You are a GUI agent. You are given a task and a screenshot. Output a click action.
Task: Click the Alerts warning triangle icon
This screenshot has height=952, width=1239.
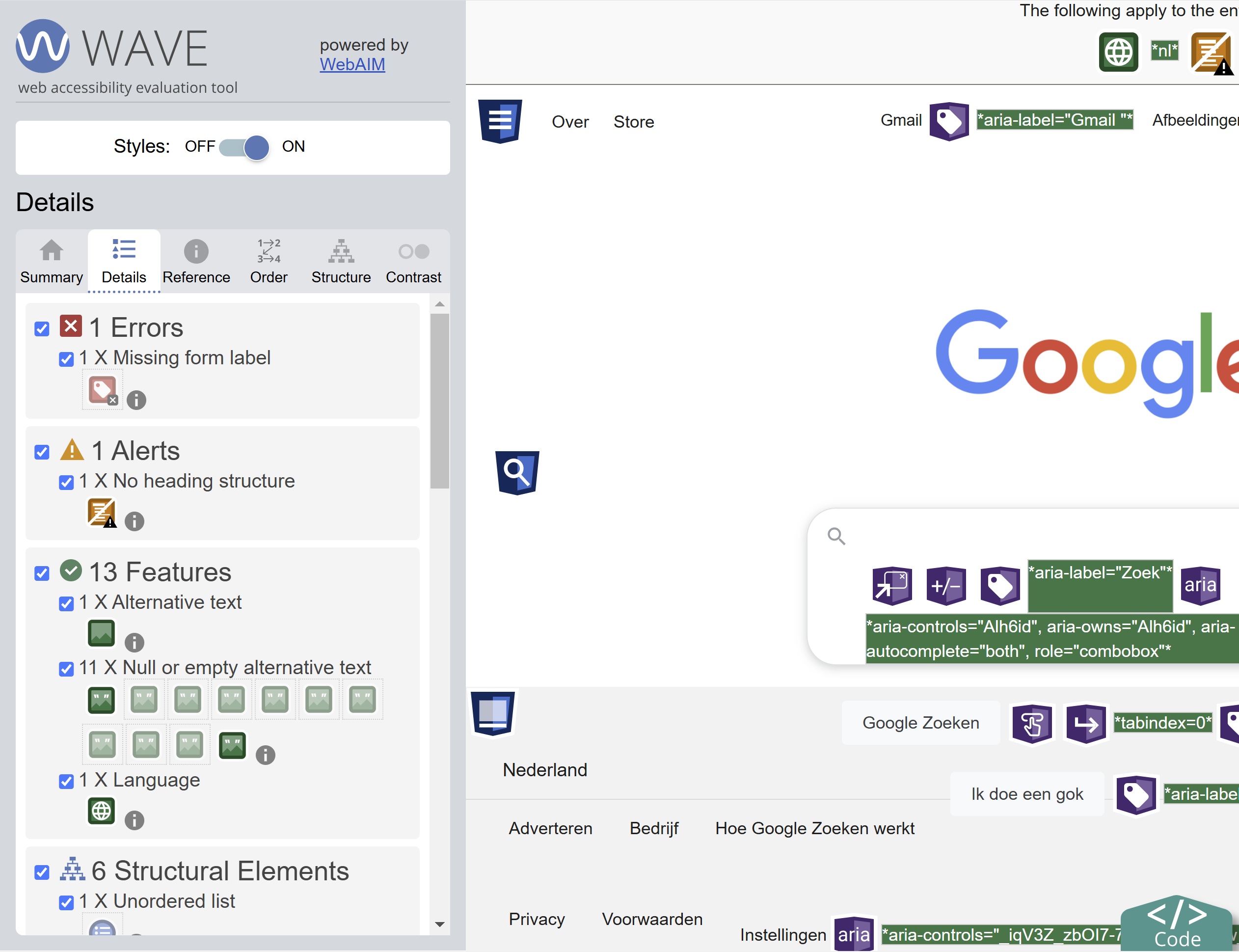tap(72, 450)
